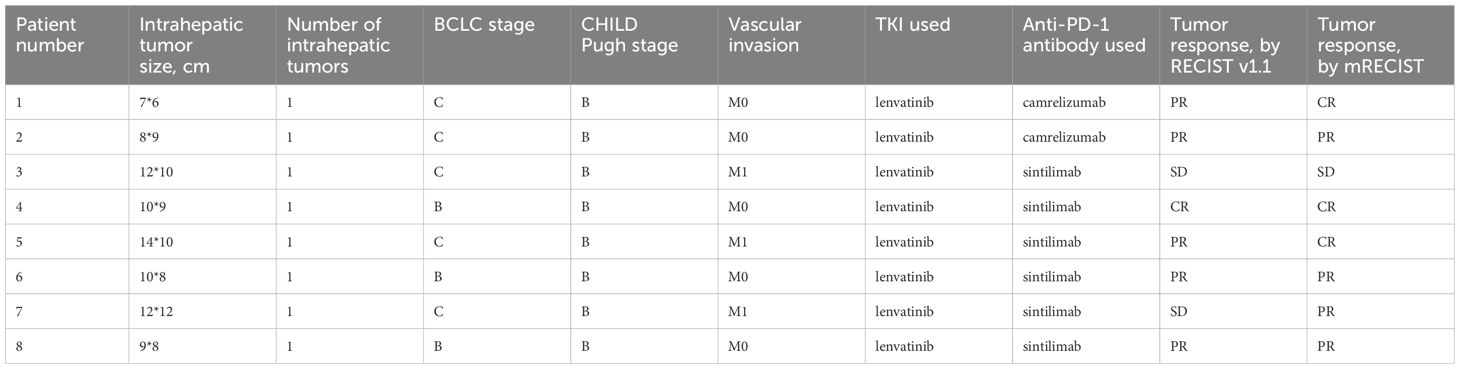Image resolution: width=1460 pixels, height=369 pixels.
Task: Select the Patient number column header
Action: (x=64, y=45)
